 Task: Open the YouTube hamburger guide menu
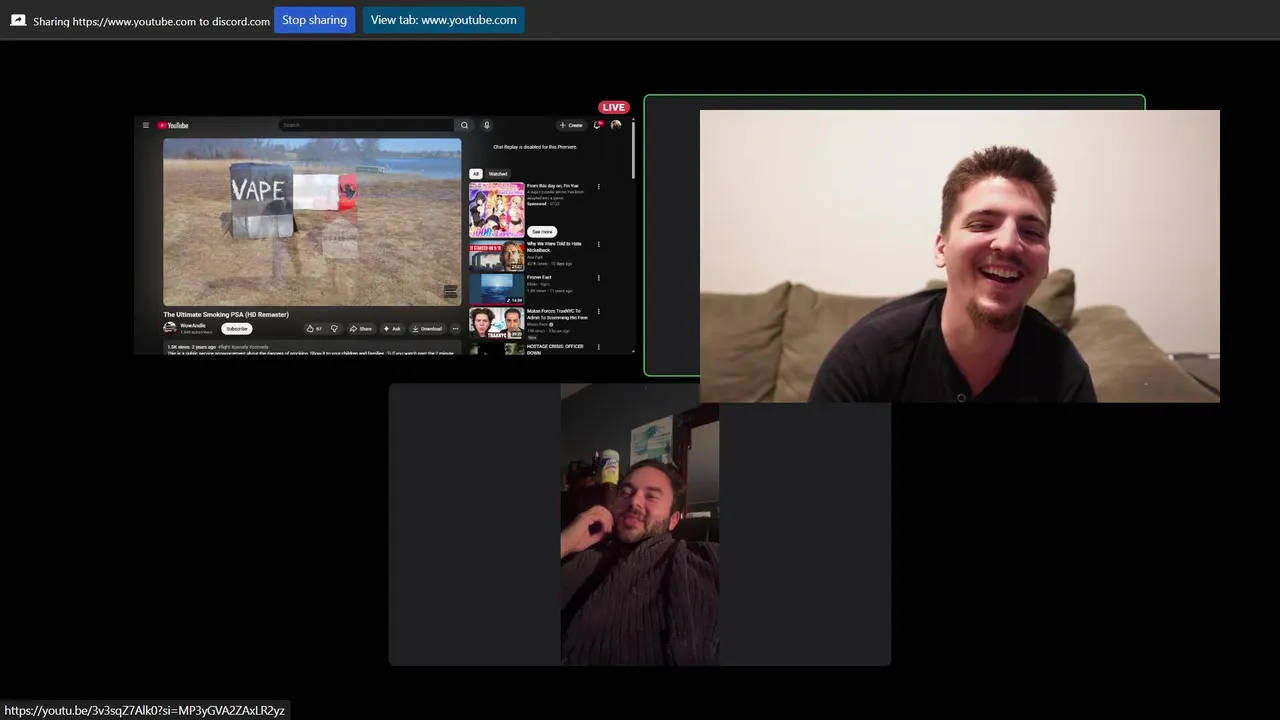point(145,125)
